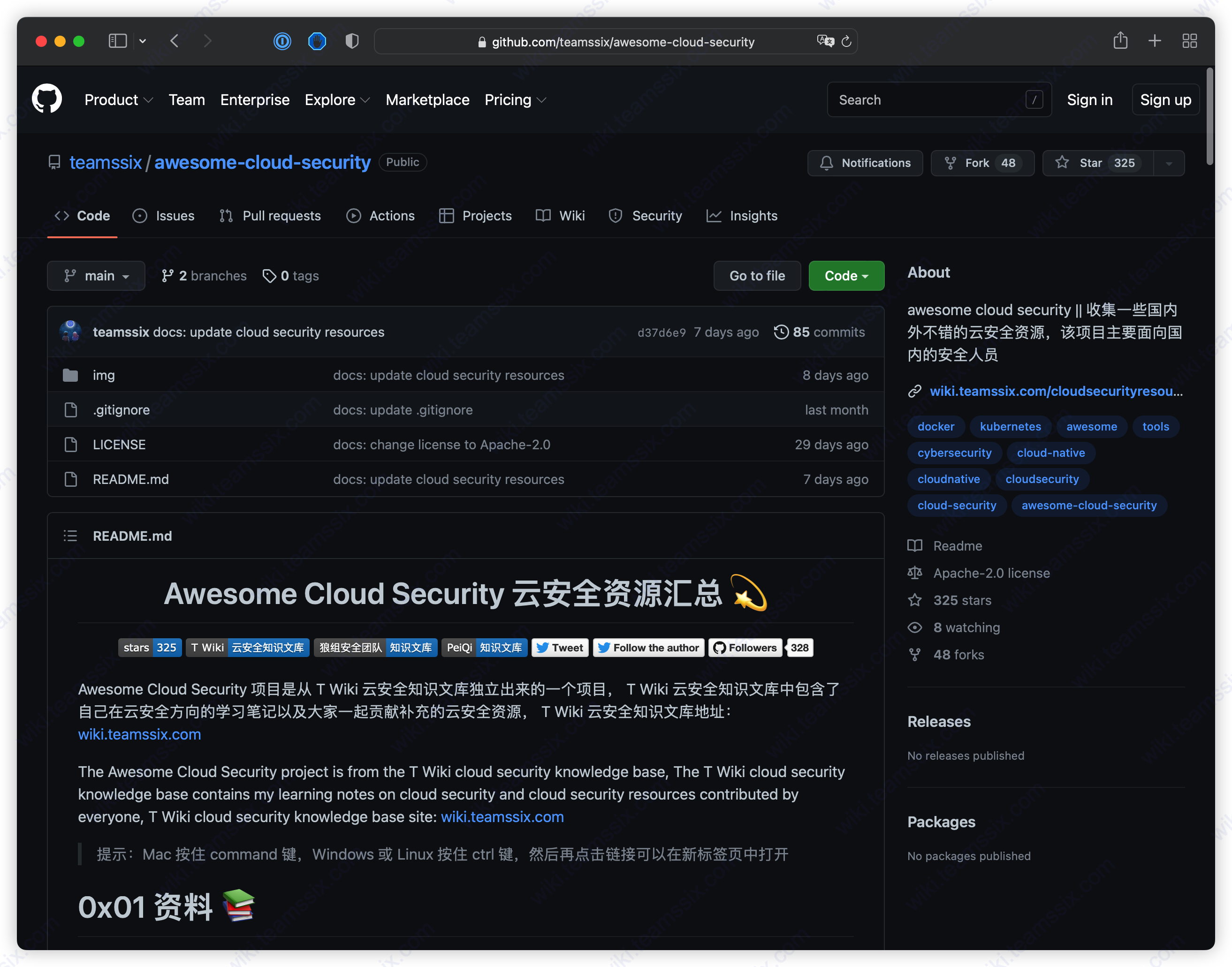Screen dimensions: 1232x967
Task: Star the repository
Action: point(1098,163)
